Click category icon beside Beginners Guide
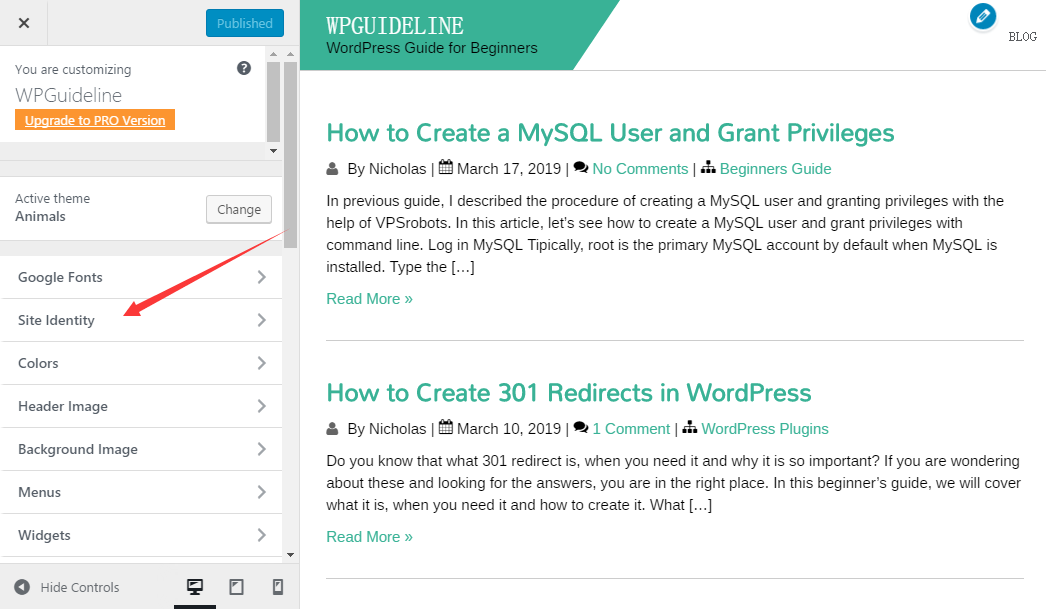The image size is (1046, 609). [708, 167]
